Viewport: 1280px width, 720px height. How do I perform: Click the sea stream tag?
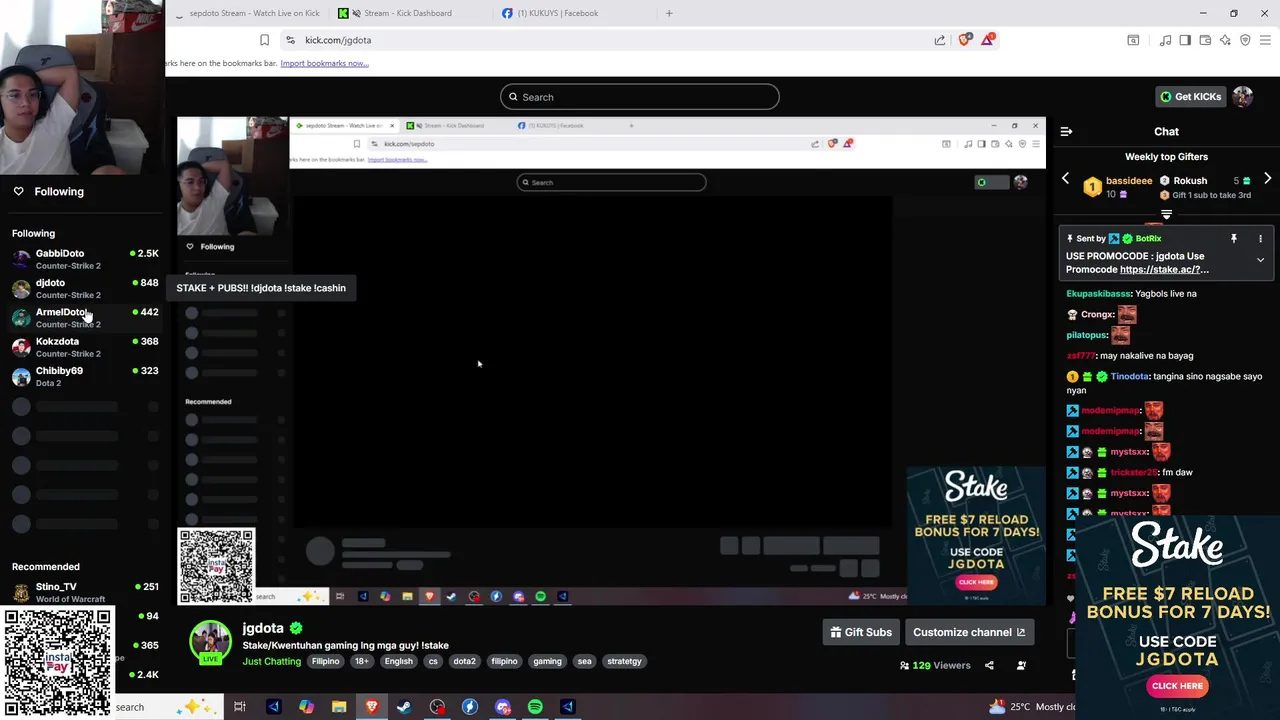584,661
